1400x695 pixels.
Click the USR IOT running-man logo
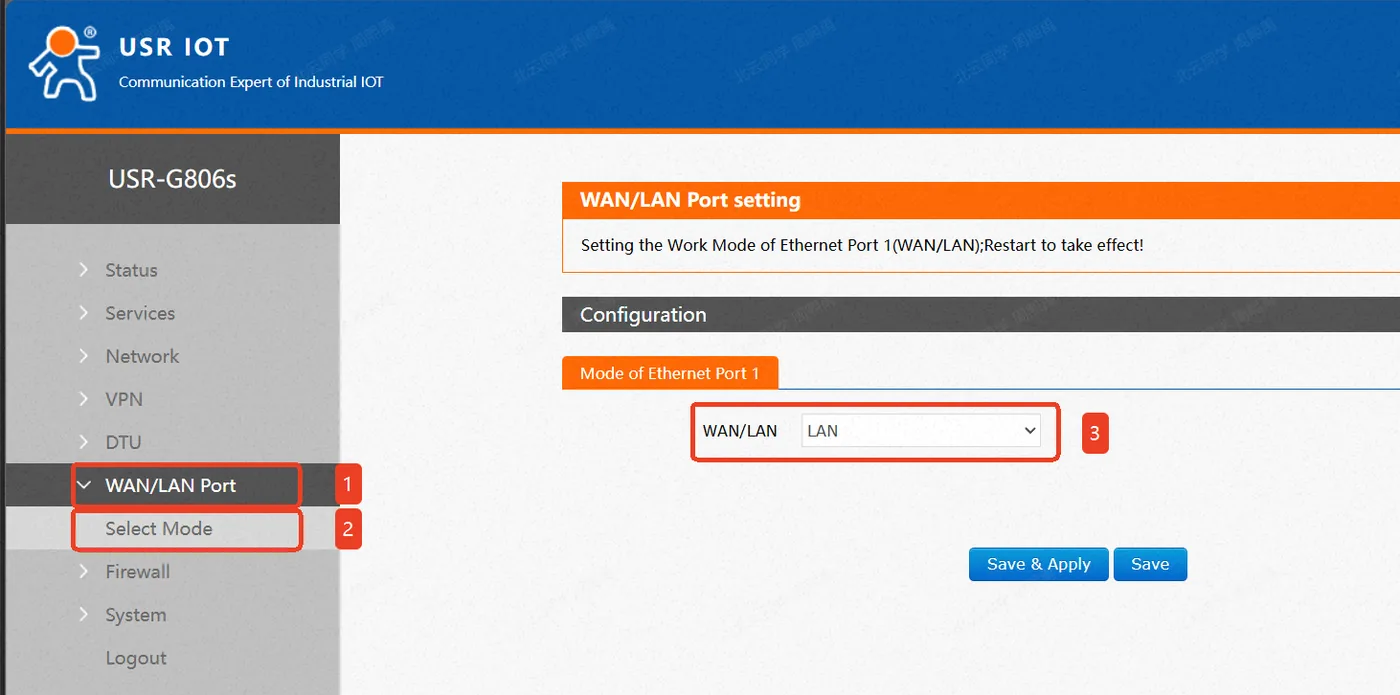65,63
